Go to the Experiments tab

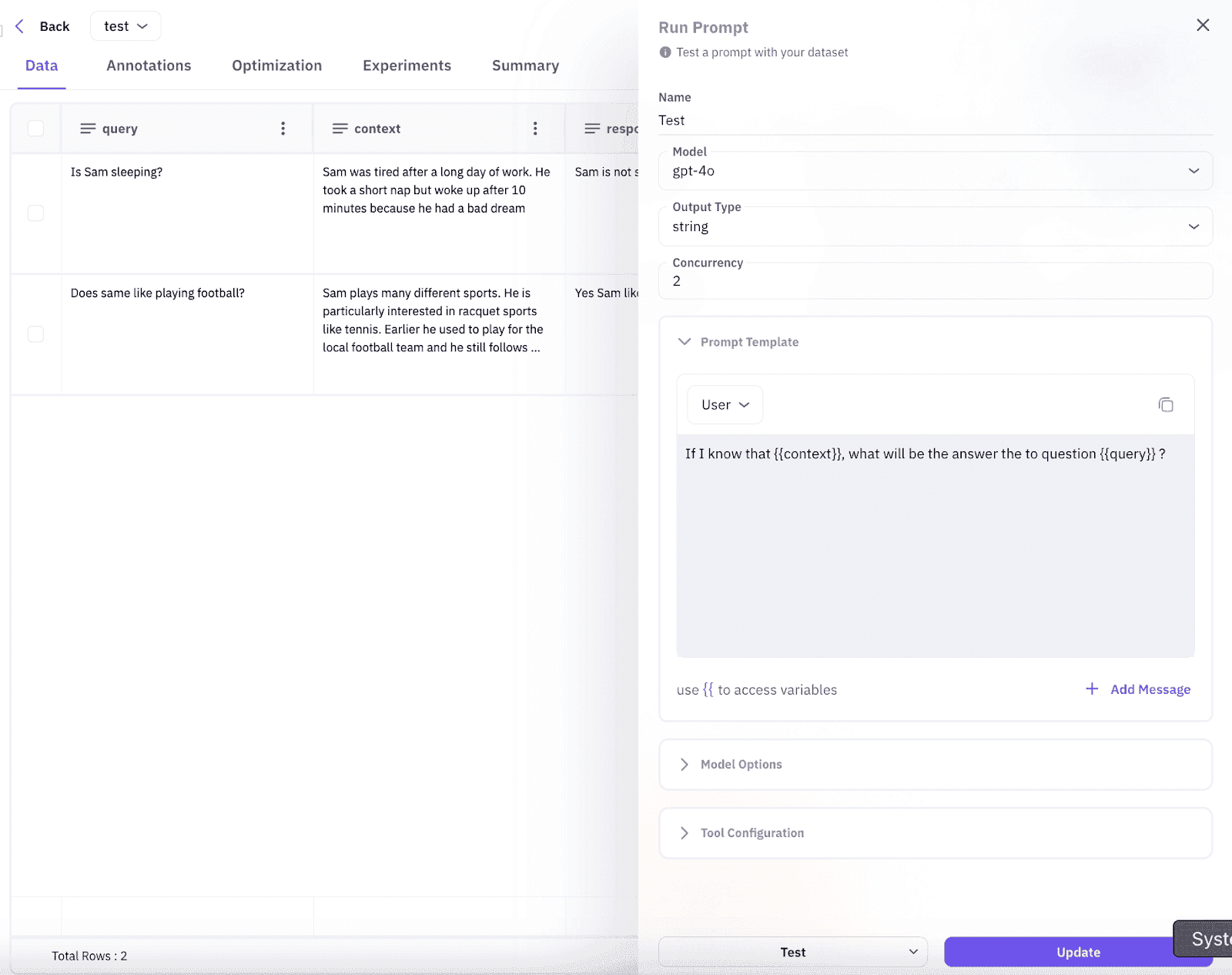point(407,65)
